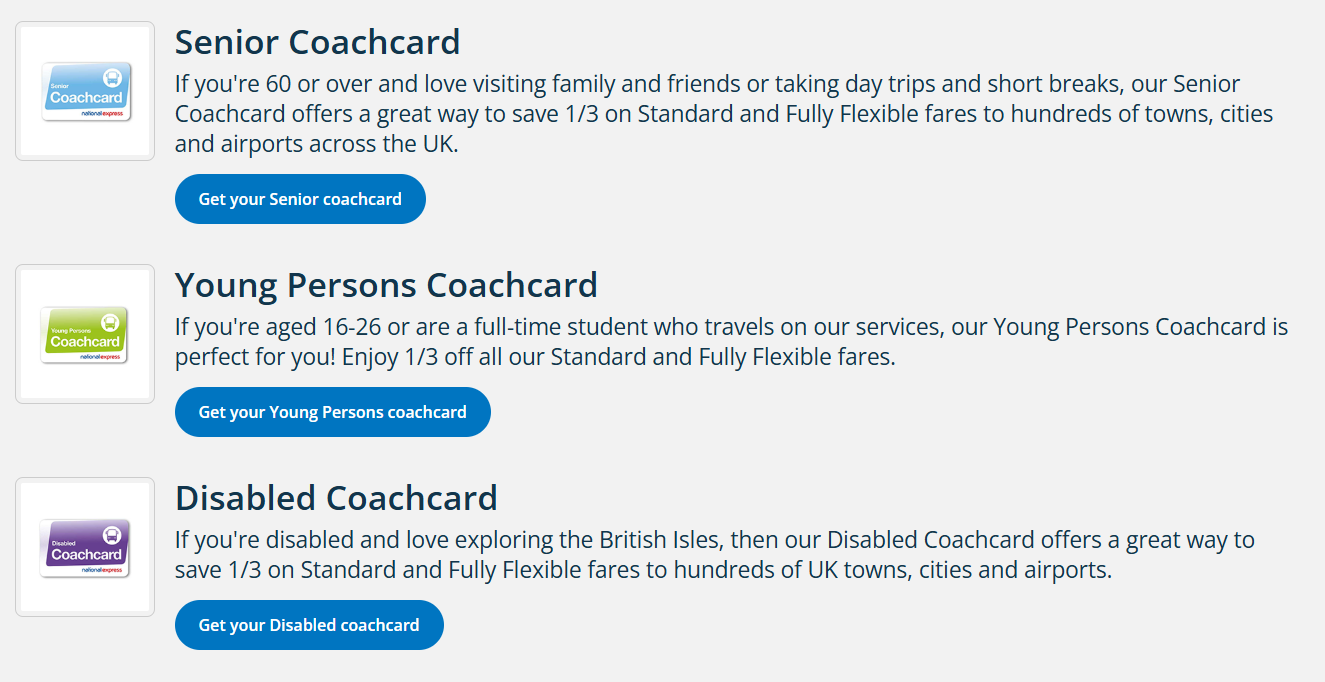This screenshot has height=682, width=1325.
Task: Click the bus icon on the green Young Persons card
Action: pos(111,322)
